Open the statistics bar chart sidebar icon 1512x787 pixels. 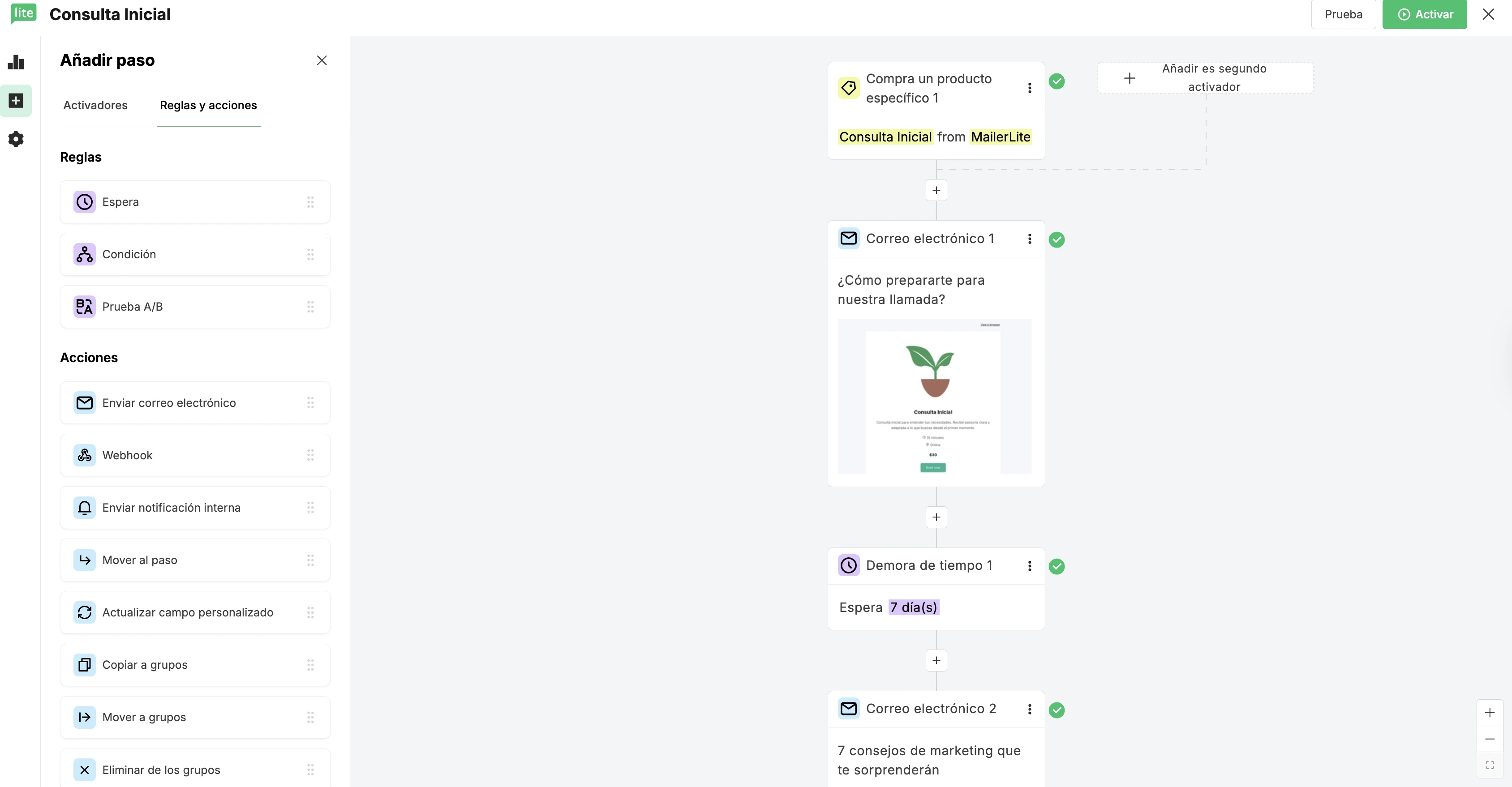[x=16, y=62]
